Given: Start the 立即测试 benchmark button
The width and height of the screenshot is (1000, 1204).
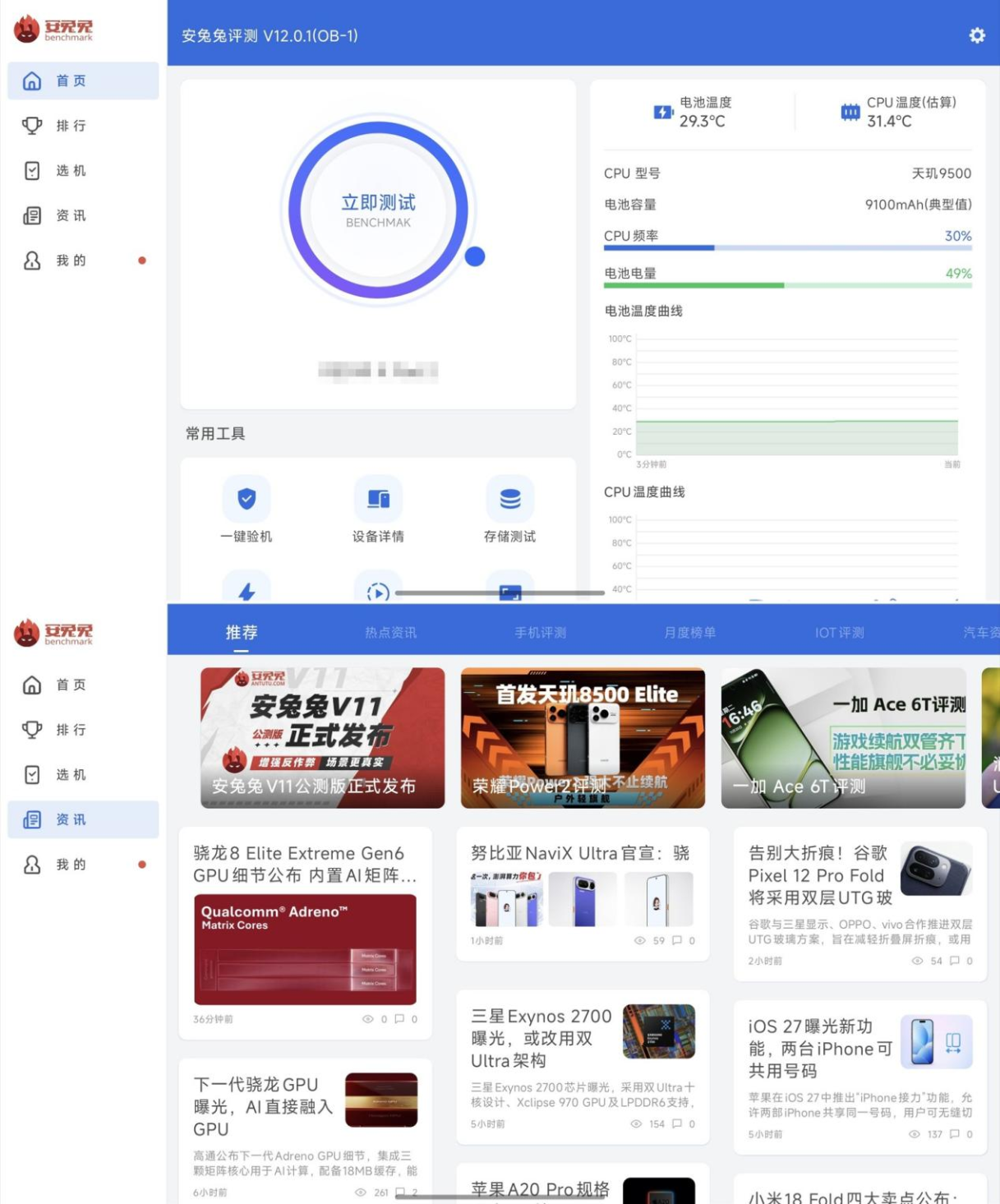Looking at the screenshot, I should 378,210.
